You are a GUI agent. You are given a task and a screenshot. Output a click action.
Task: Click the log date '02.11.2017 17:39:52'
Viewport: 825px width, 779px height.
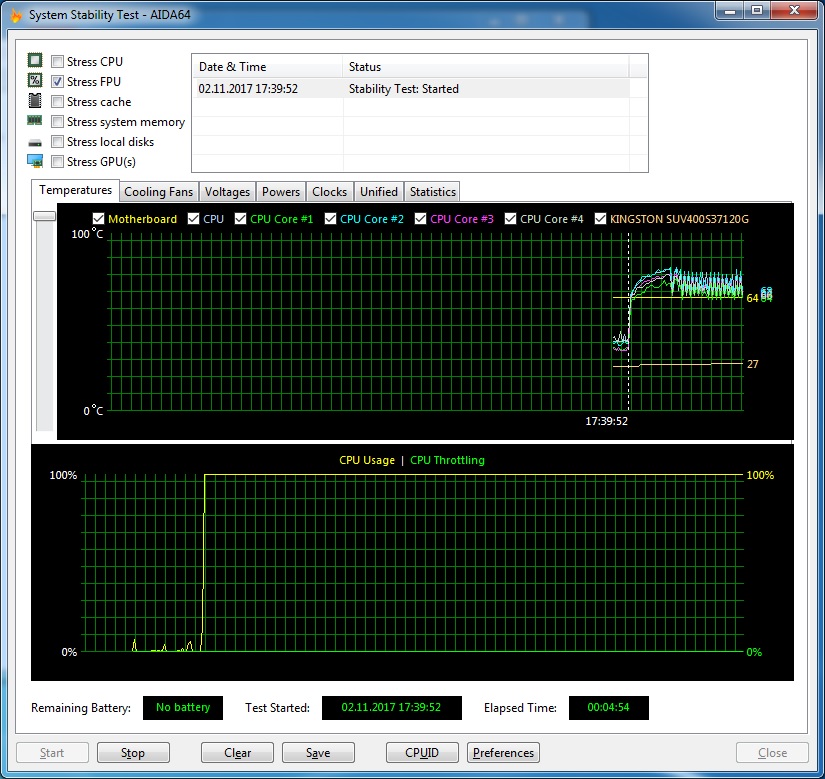click(248, 89)
